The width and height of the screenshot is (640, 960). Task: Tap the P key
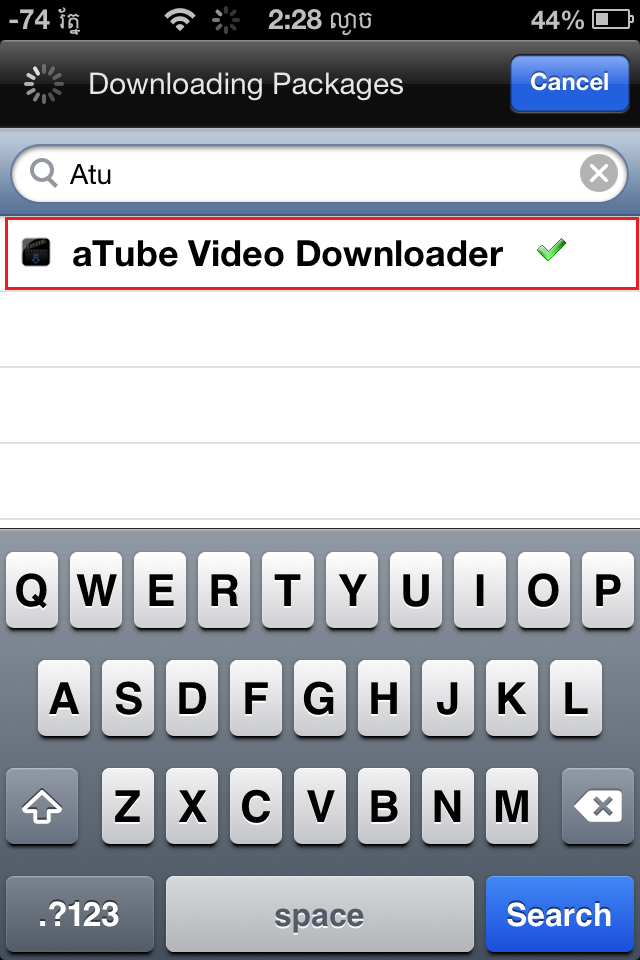[x=608, y=590]
